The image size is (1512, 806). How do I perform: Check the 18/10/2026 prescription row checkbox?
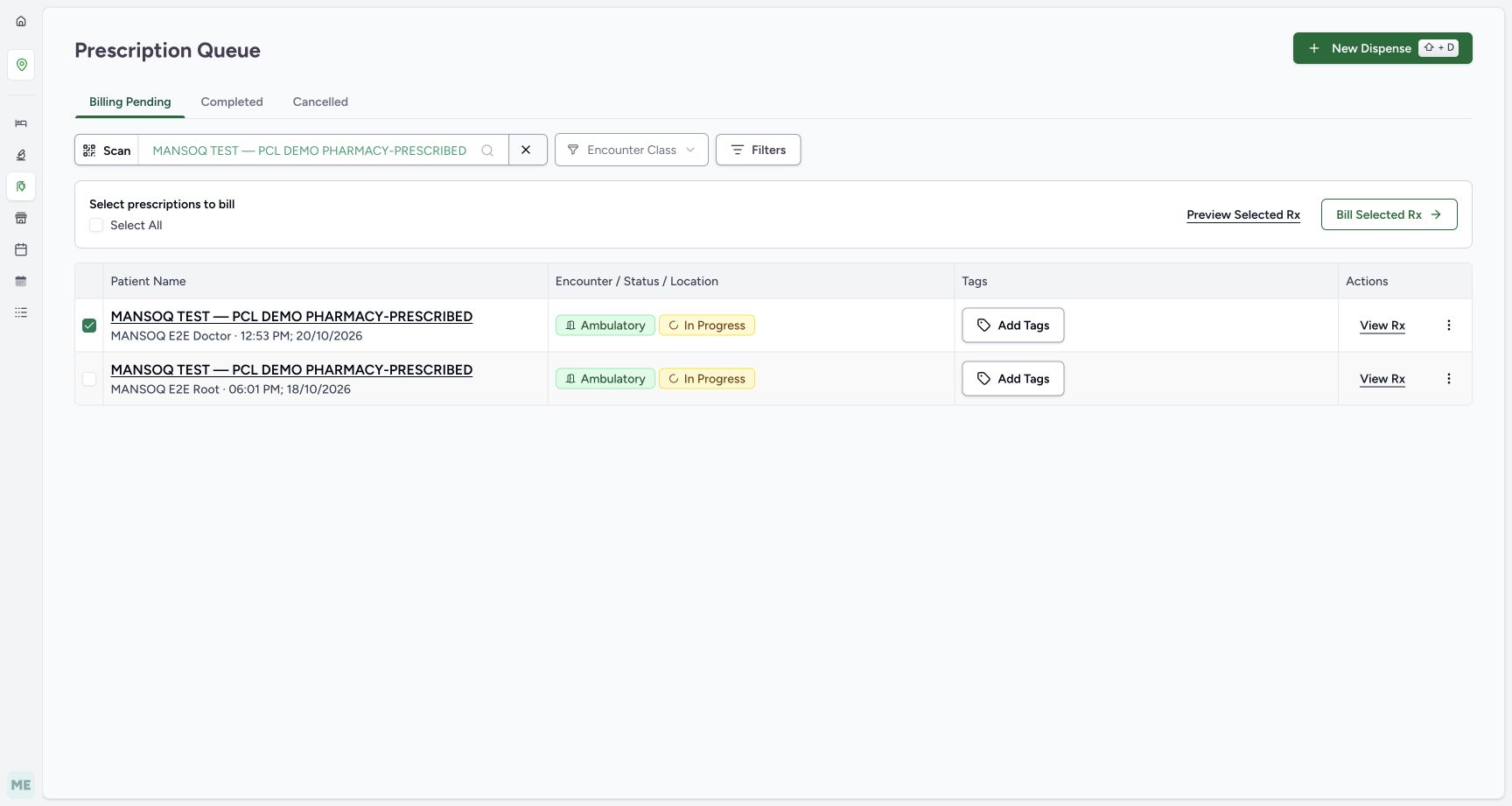[89, 379]
